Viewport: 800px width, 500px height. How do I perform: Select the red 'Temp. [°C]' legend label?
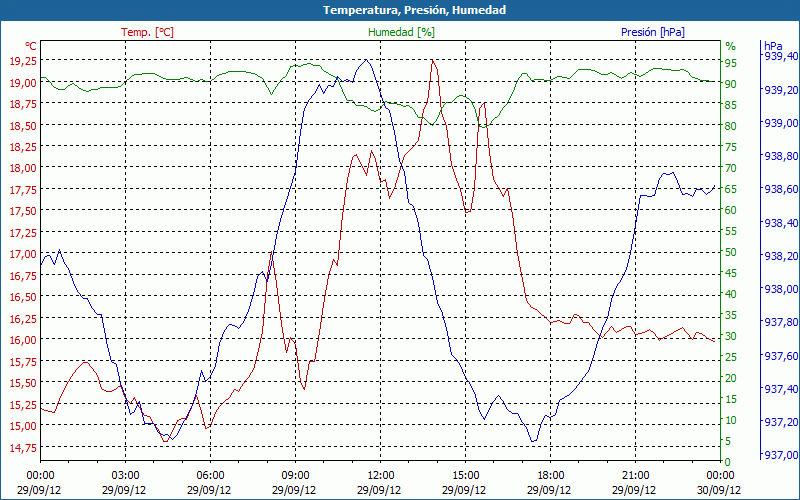(x=147, y=32)
